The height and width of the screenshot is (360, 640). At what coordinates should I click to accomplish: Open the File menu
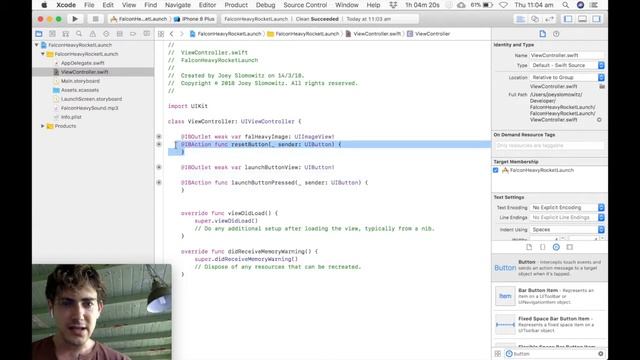pyautogui.click(x=89, y=5)
